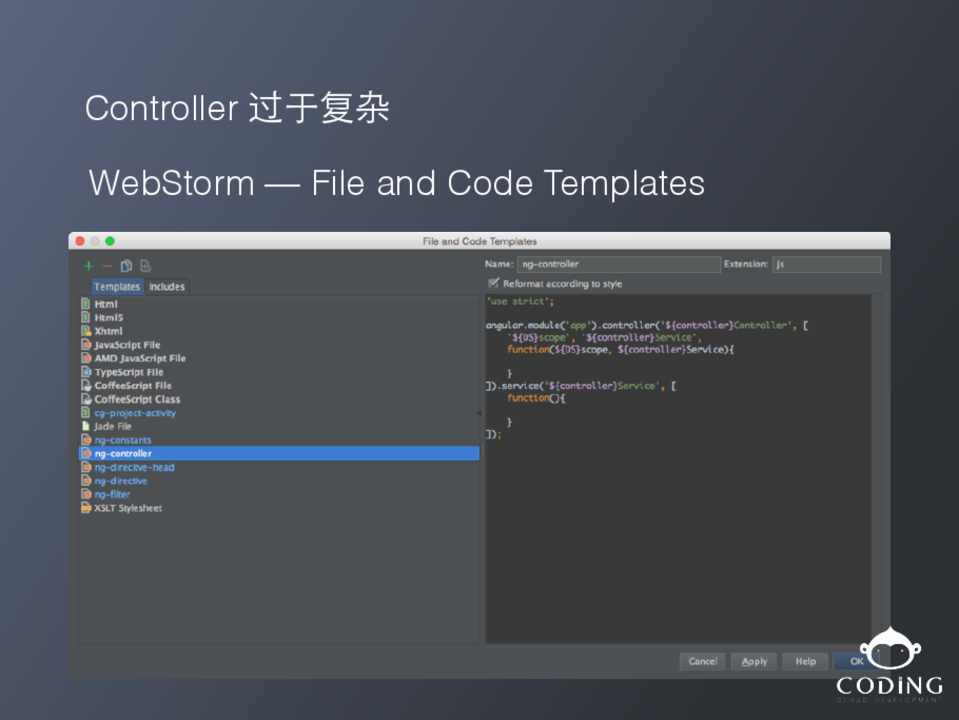Toggle Reformat according to style checkbox

point(493,284)
